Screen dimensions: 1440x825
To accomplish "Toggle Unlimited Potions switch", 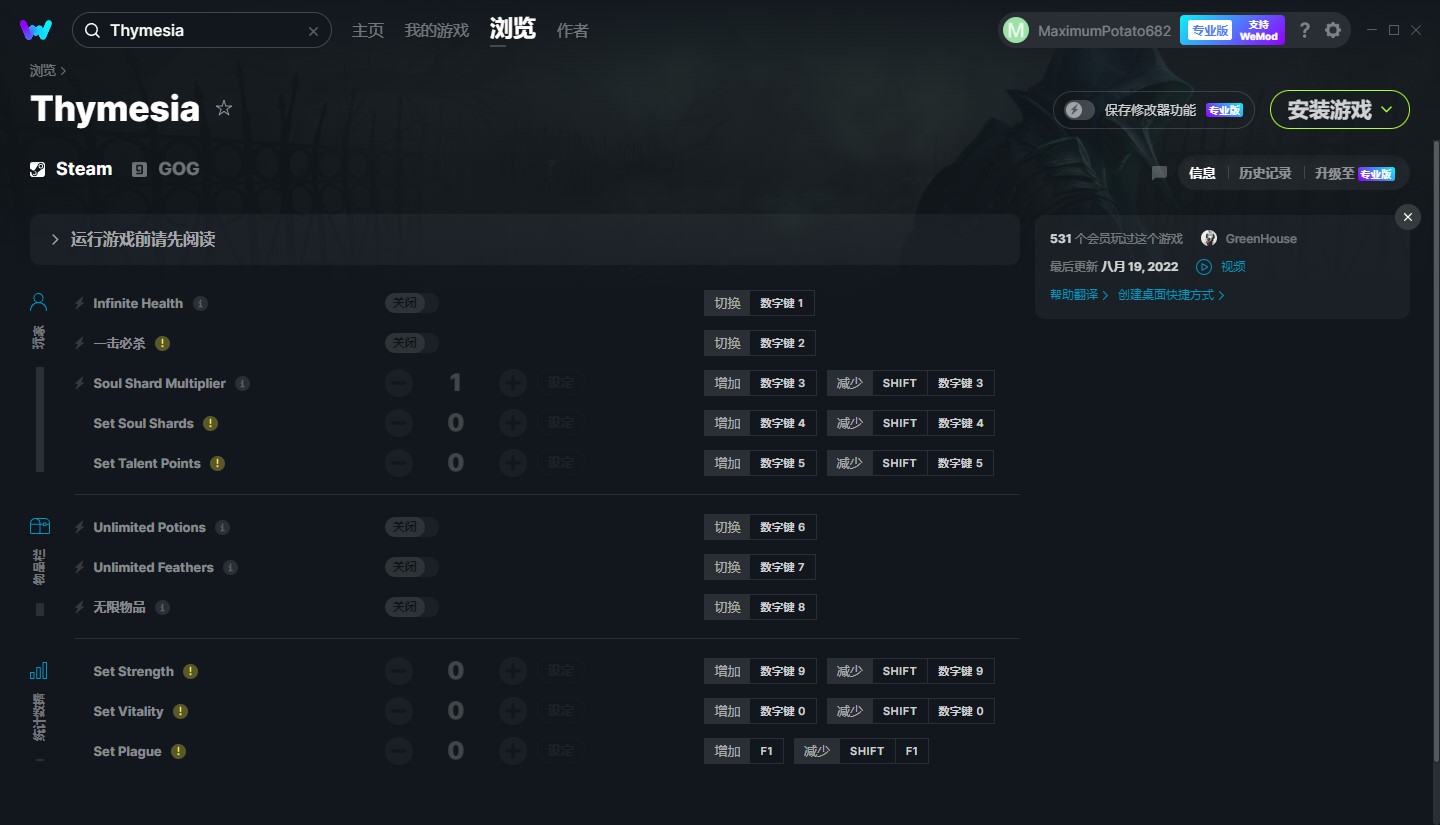I will [411, 527].
